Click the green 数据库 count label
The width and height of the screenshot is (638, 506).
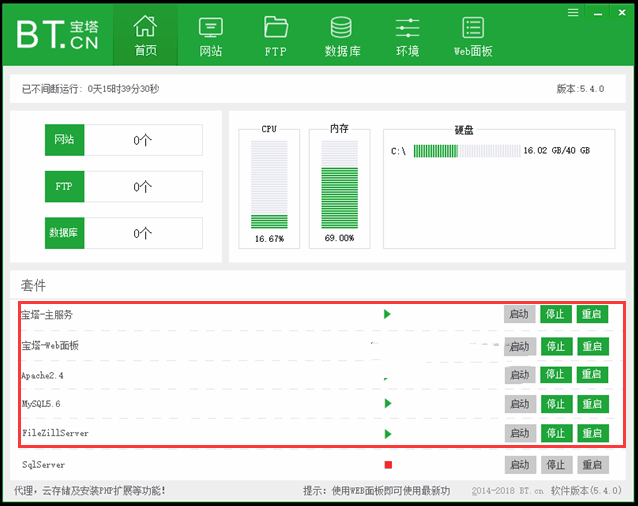(x=64, y=233)
